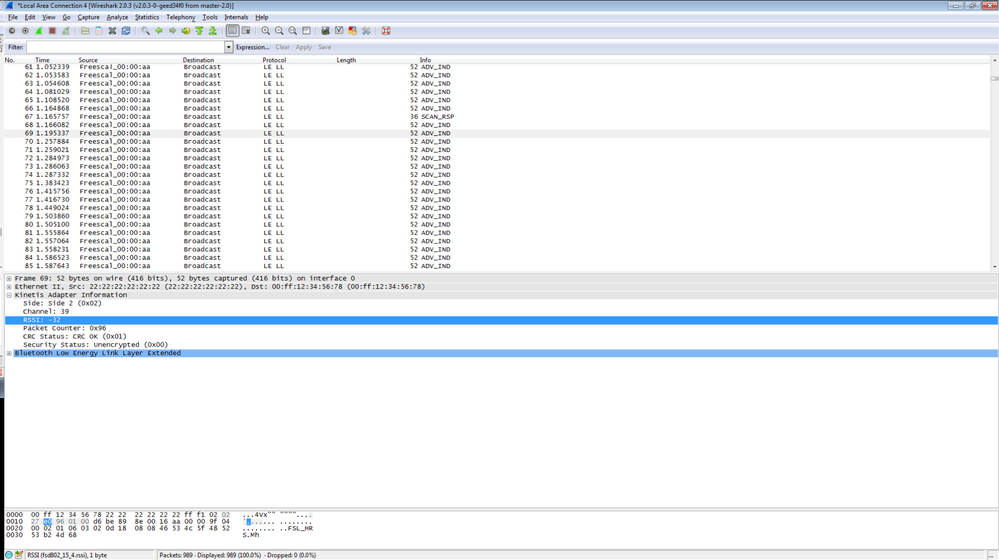
Task: Go forward in packet history
Action: point(172,31)
